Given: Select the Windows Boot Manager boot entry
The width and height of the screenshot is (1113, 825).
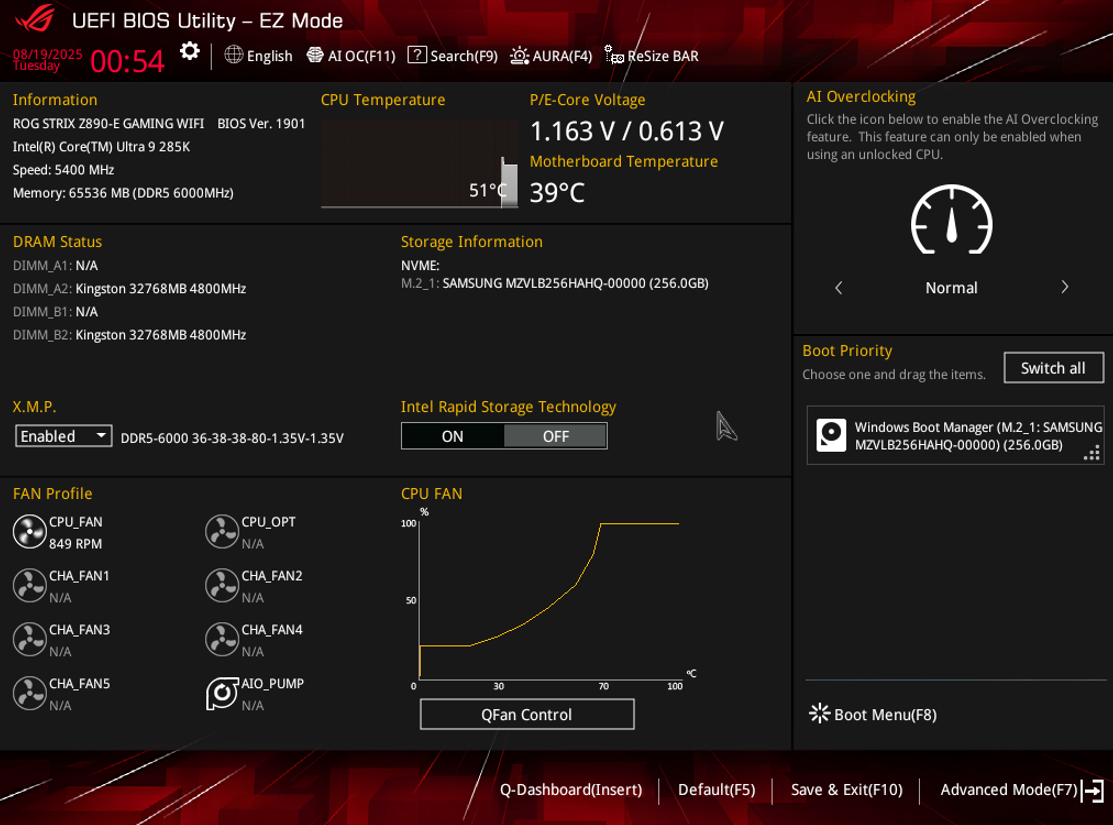Looking at the screenshot, I should [955, 435].
